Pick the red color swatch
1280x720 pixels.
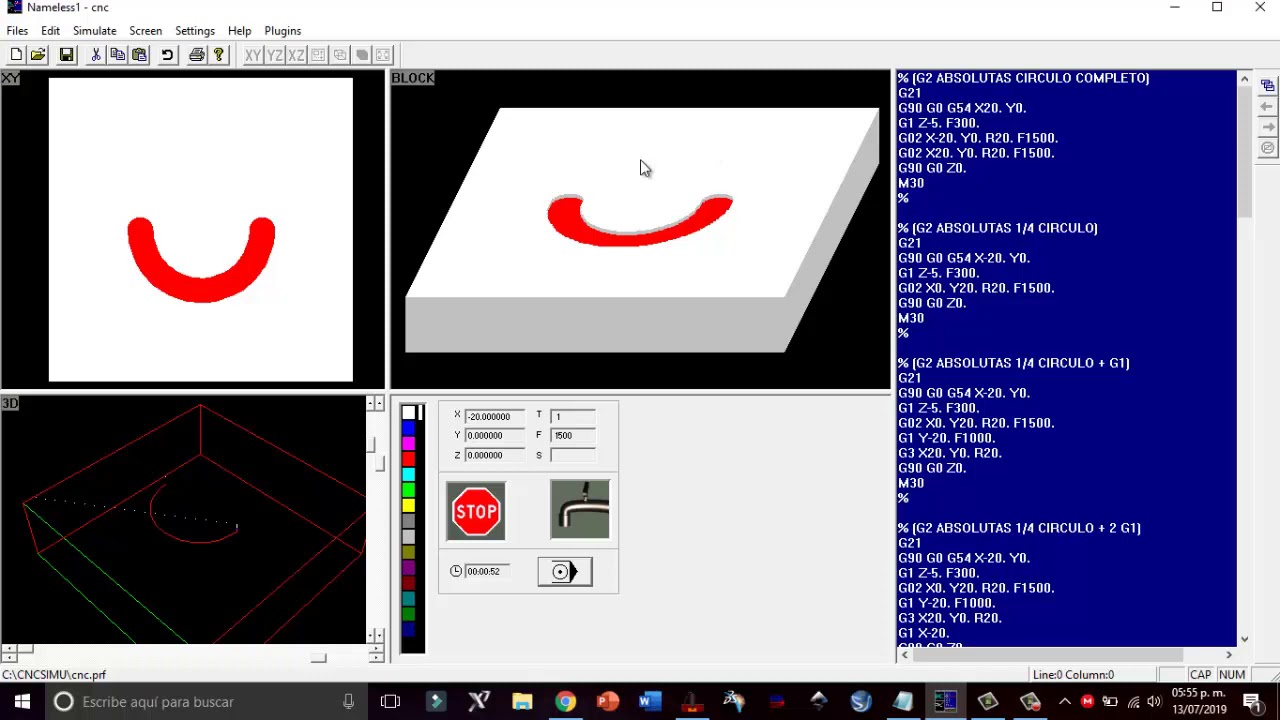pyautogui.click(x=408, y=459)
